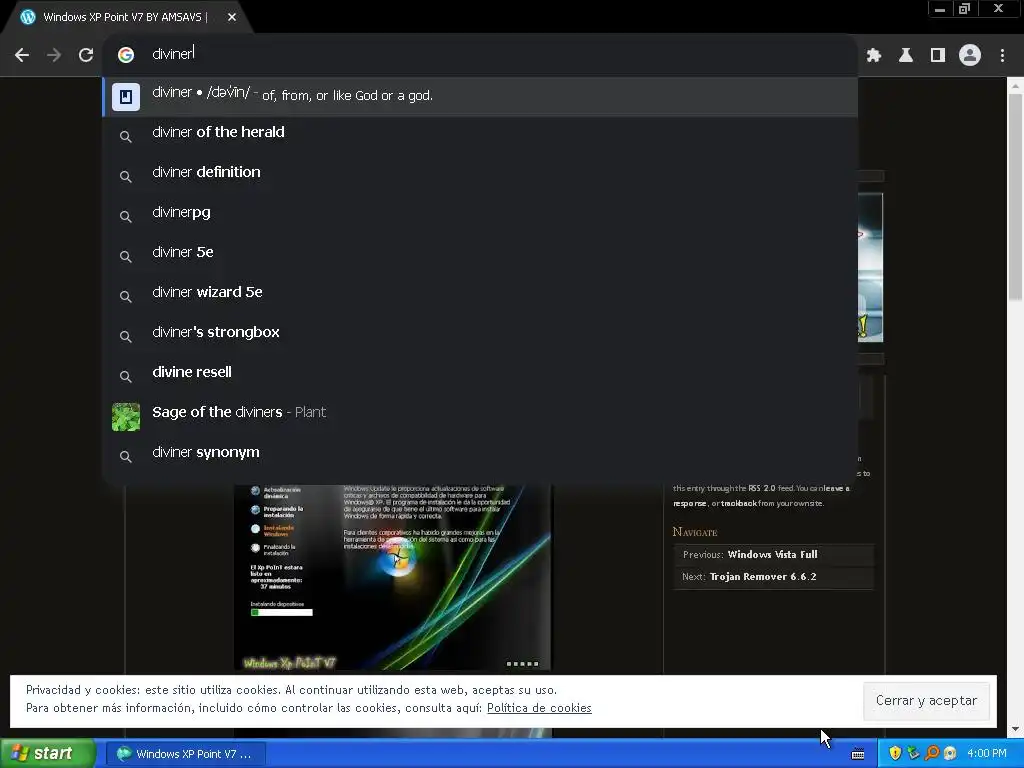This screenshot has height=768, width=1024.
Task: Close the Windows XP Point V7 tab
Action: pos(232,17)
